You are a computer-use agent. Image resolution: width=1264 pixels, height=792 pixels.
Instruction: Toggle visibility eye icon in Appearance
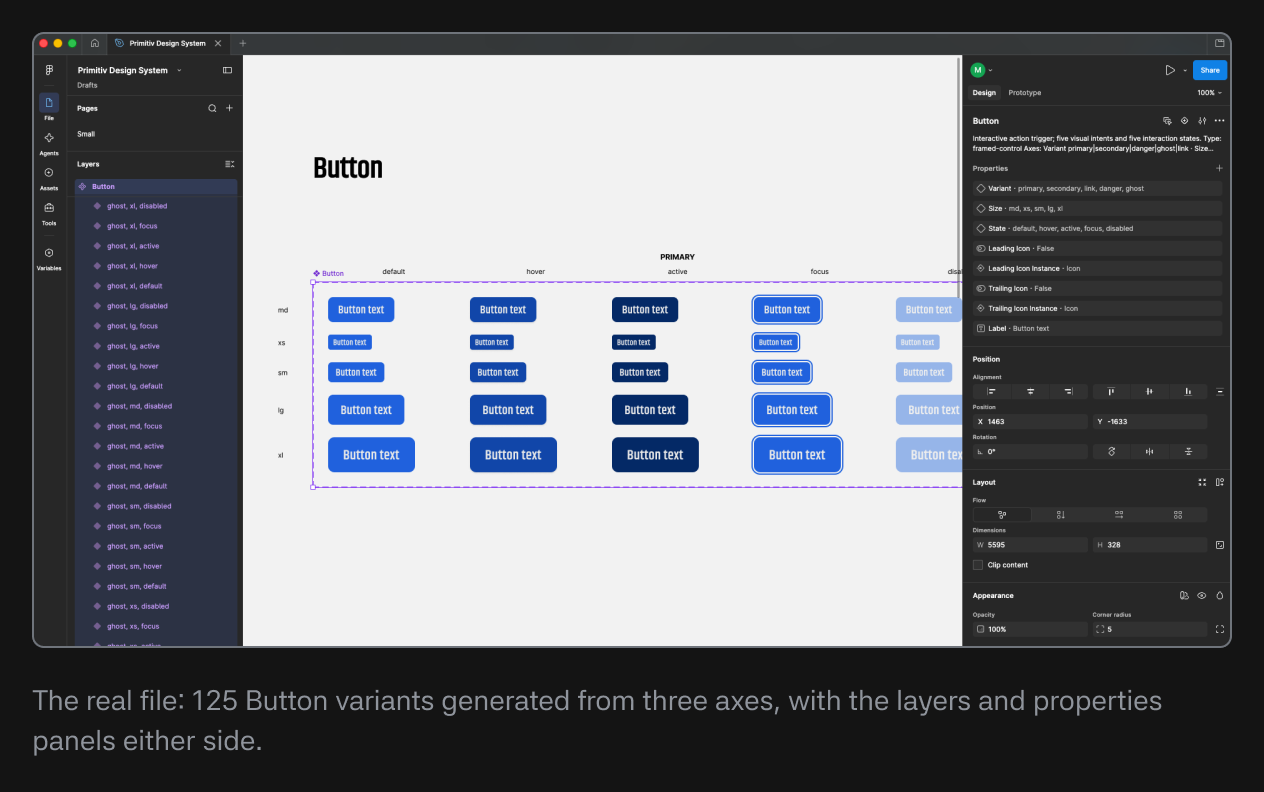point(1202,595)
